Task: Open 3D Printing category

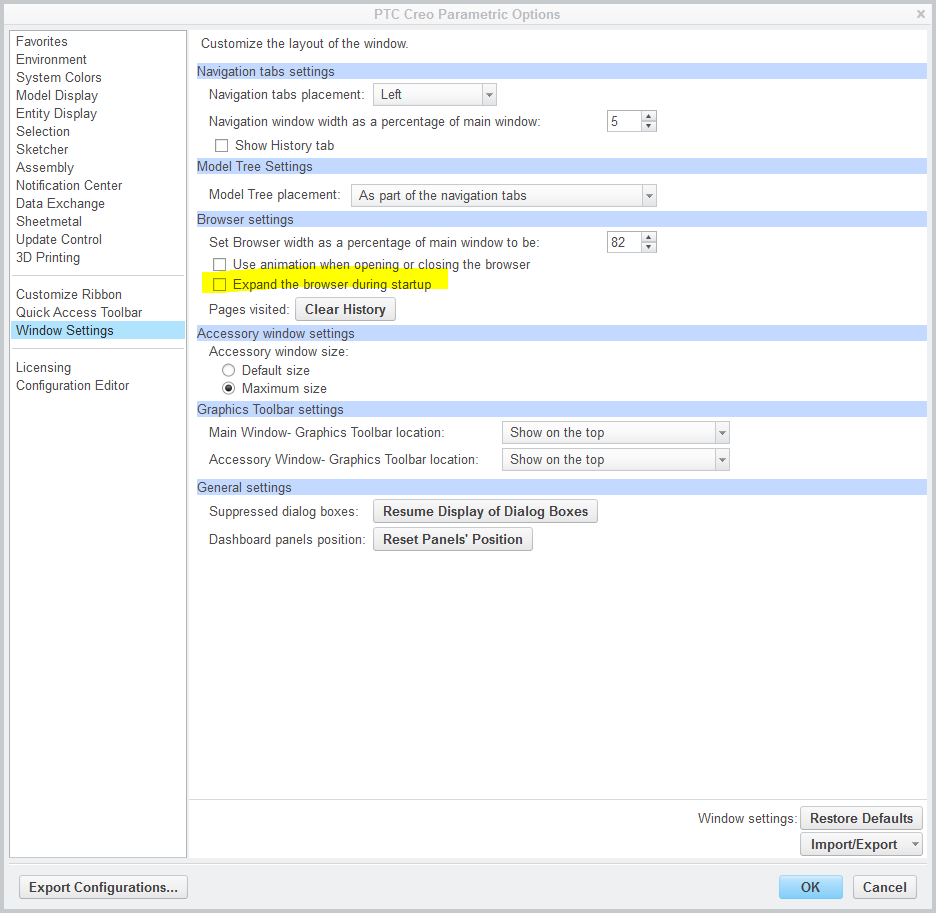Action: tap(48, 257)
